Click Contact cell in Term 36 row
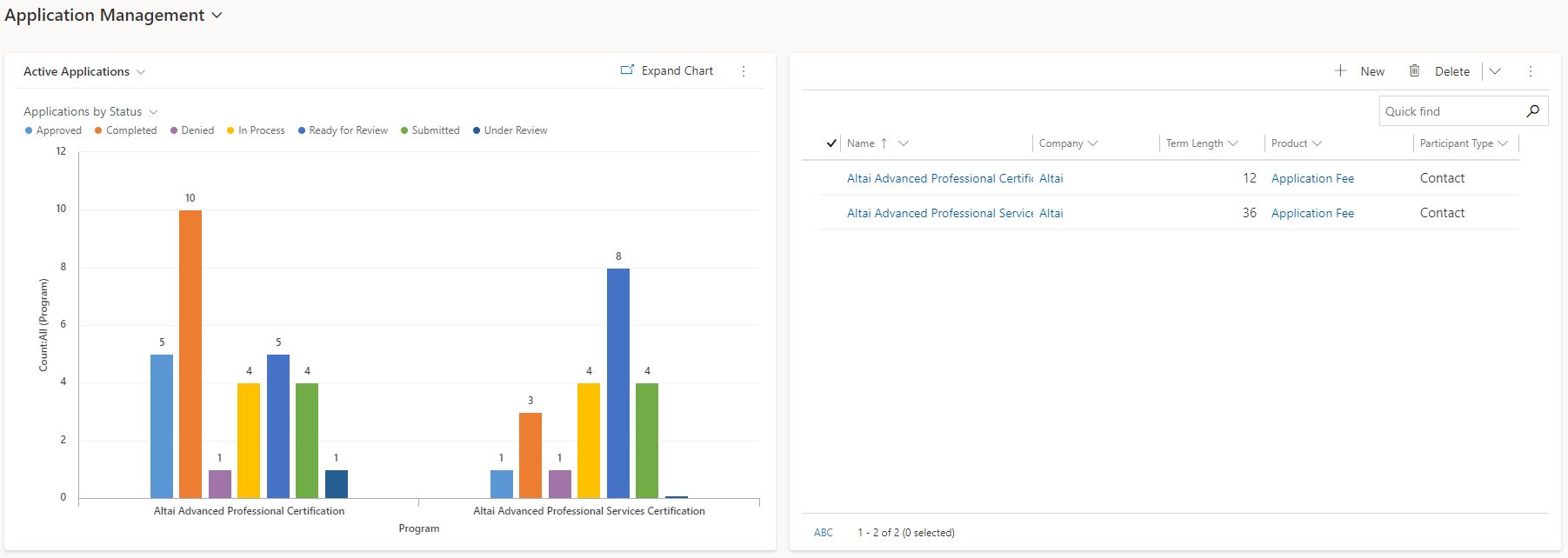This screenshot has width=1568, height=558. (x=1442, y=213)
